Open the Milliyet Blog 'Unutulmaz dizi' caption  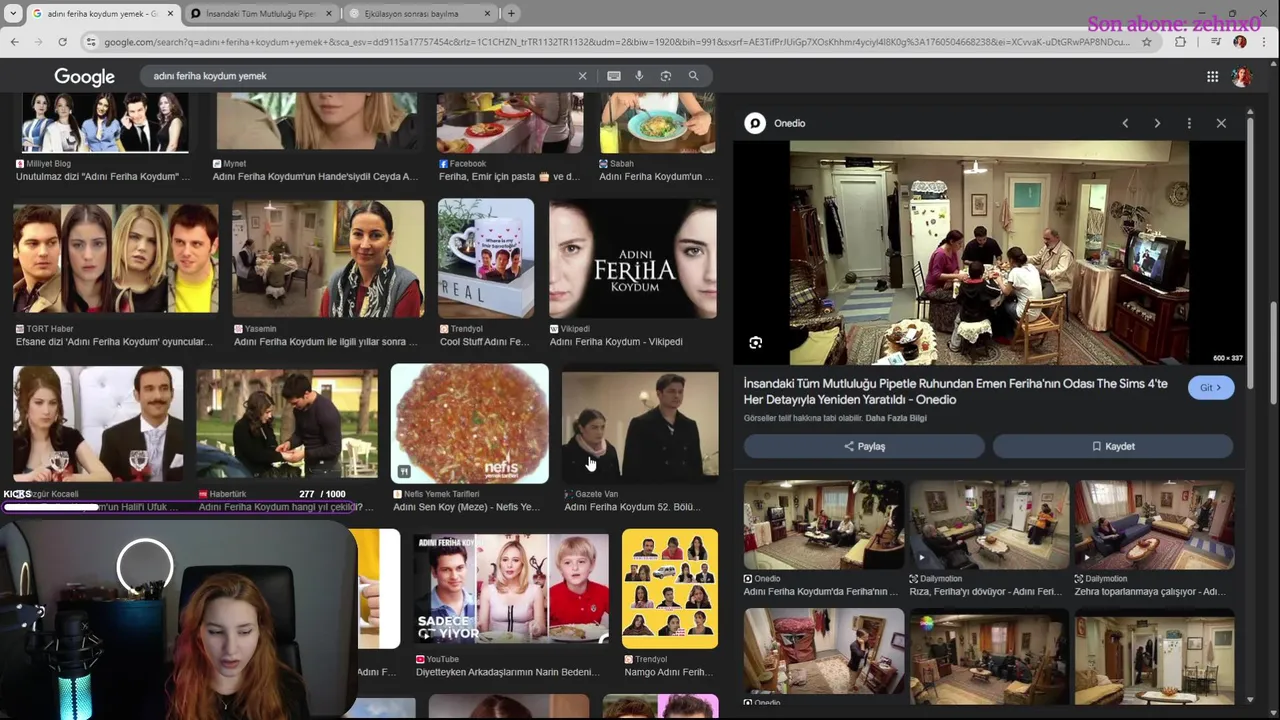coord(102,177)
